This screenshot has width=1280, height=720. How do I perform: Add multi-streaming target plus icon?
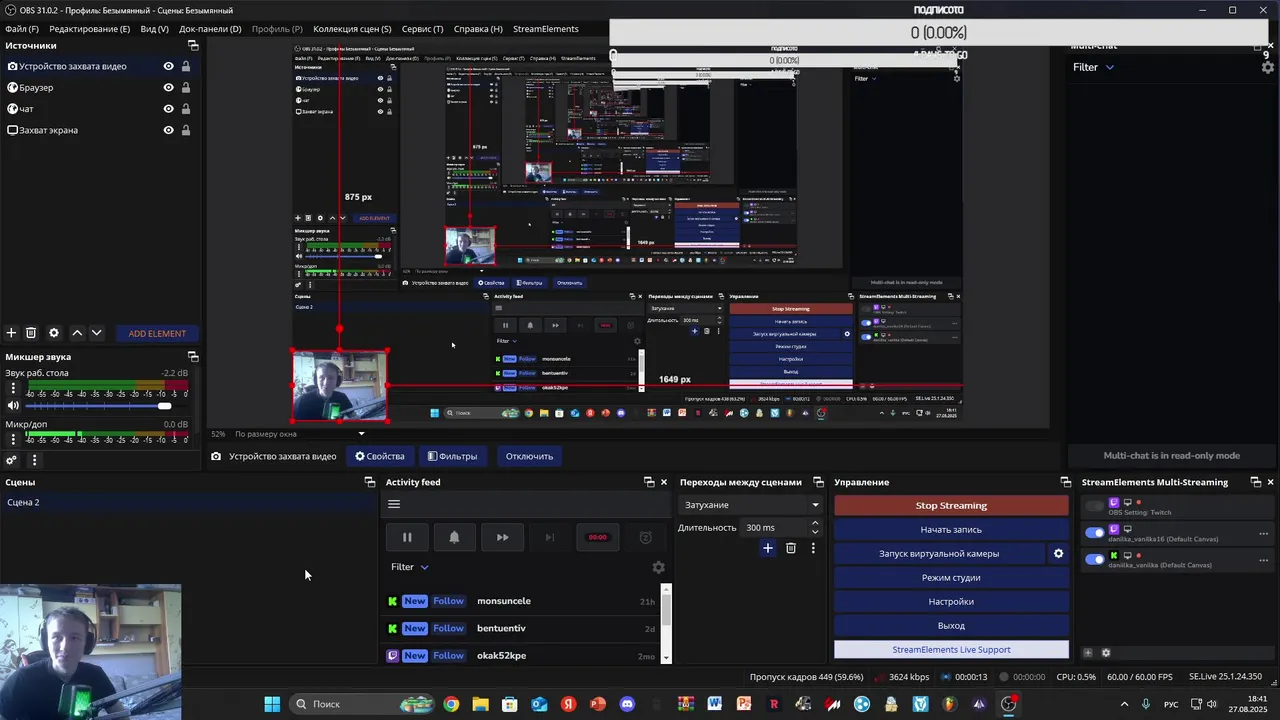[1088, 653]
